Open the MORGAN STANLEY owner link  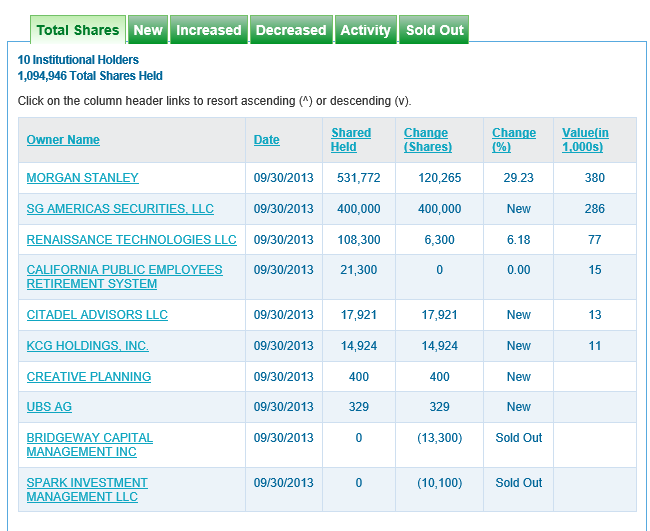point(82,178)
